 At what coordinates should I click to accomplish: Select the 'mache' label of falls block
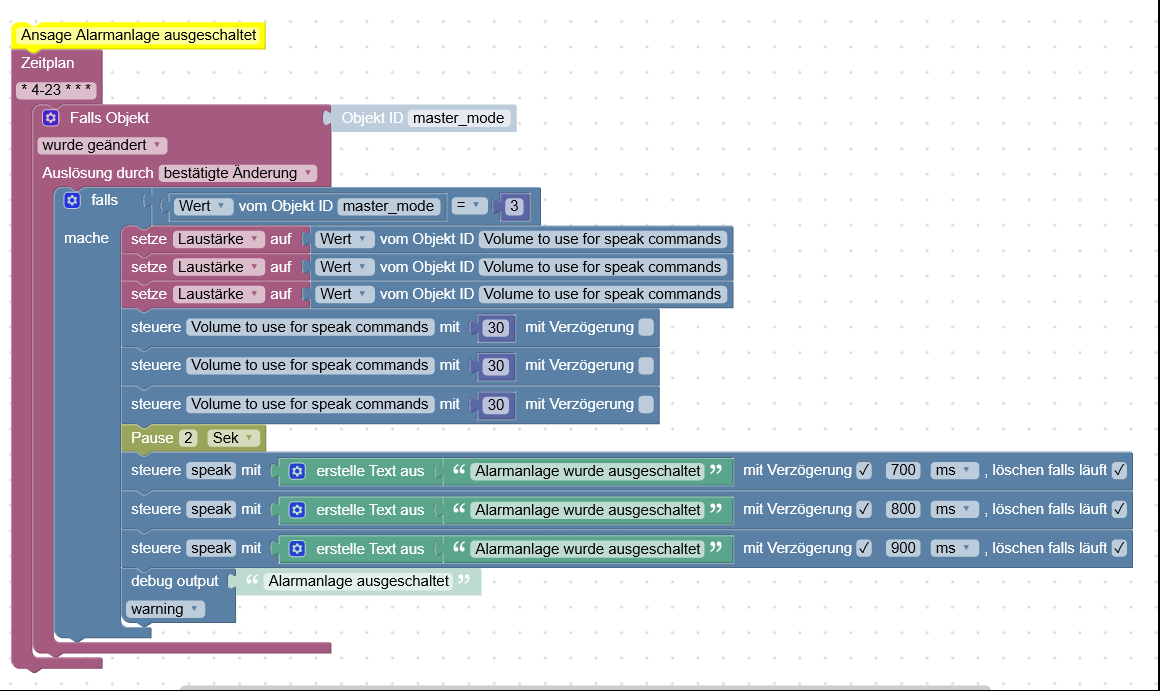coord(86,238)
